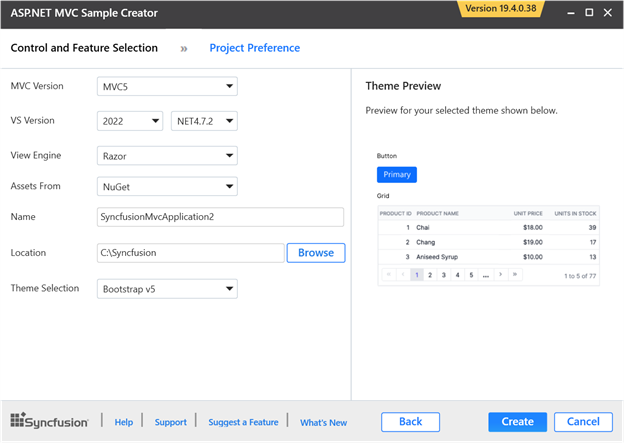
Task: Click the Back button
Action: (x=410, y=422)
